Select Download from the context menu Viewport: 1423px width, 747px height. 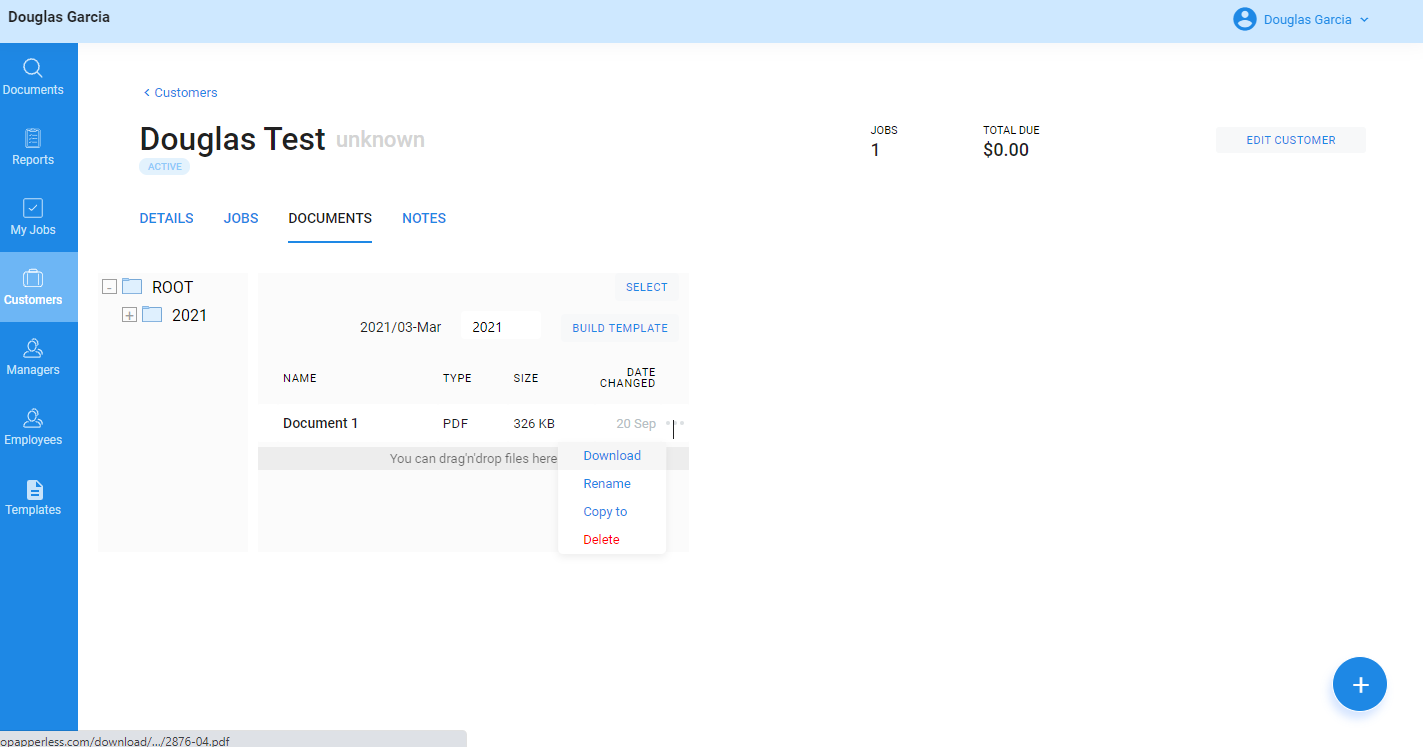611,455
